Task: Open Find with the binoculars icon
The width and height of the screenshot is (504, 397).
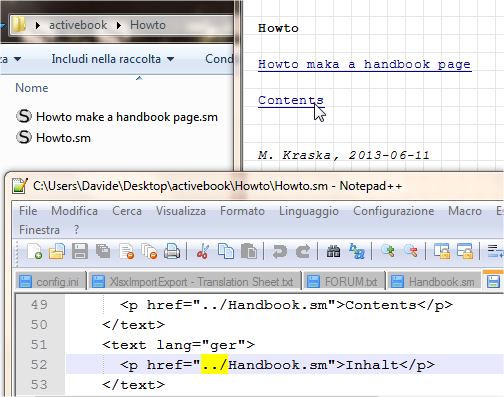Action: (333, 251)
